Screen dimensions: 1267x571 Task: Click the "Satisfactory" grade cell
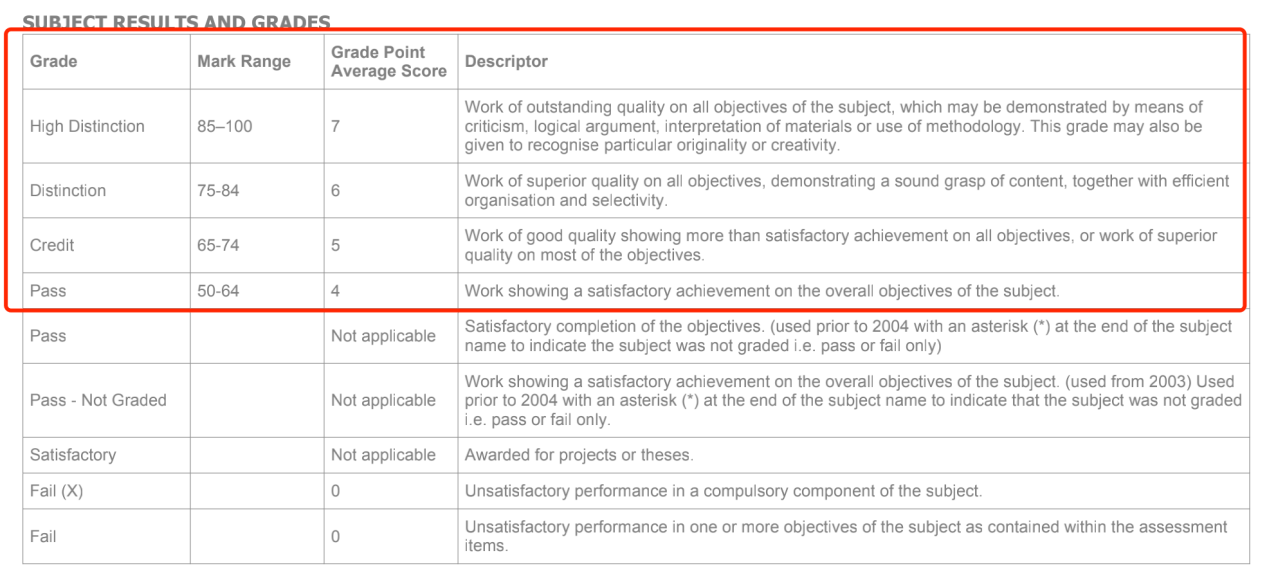(73, 455)
